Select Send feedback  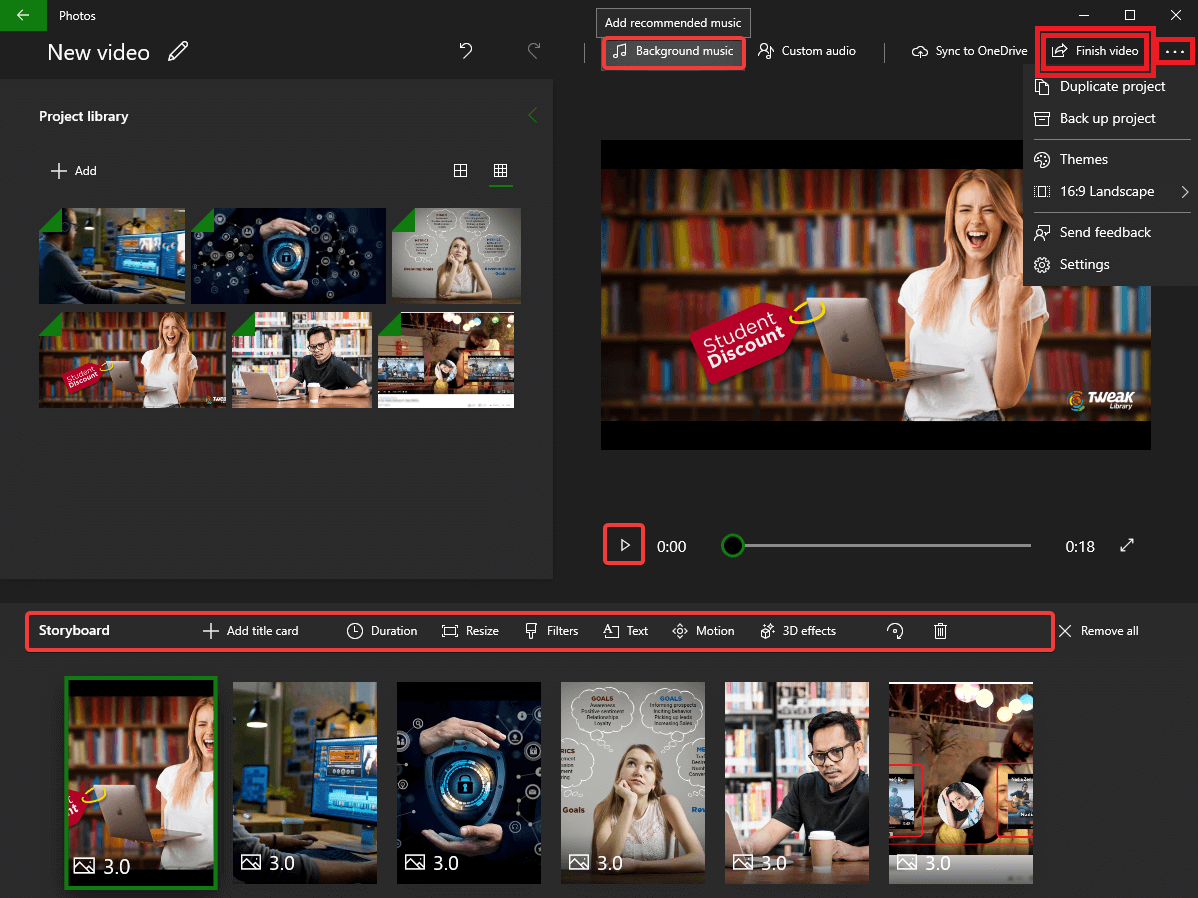[x=1109, y=232]
